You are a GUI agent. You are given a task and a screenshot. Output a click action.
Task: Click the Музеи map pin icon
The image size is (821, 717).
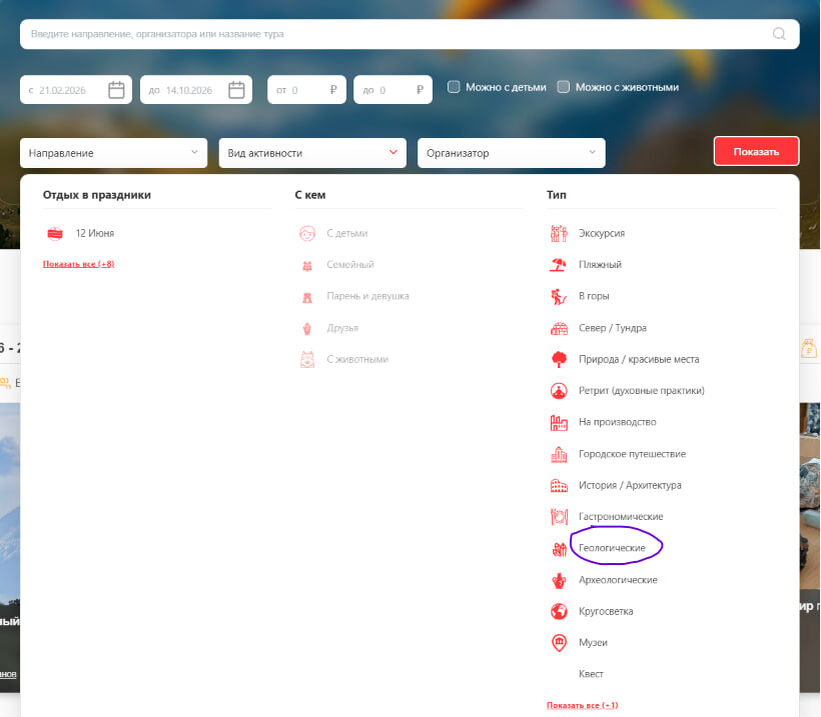tap(559, 643)
